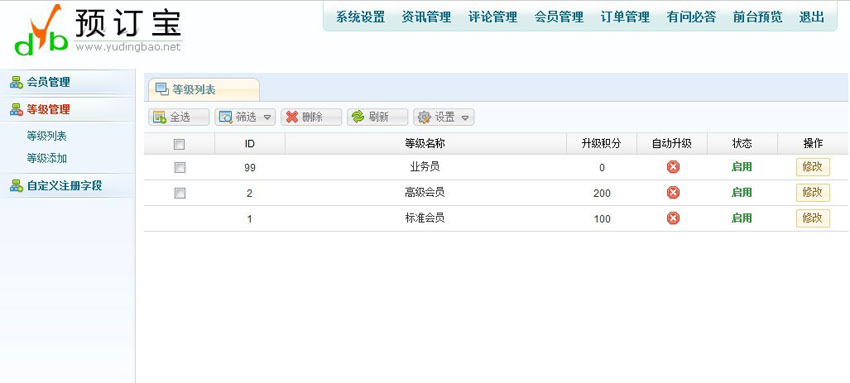
Task: Check the checkbox for ID 2 row
Action: tap(179, 193)
